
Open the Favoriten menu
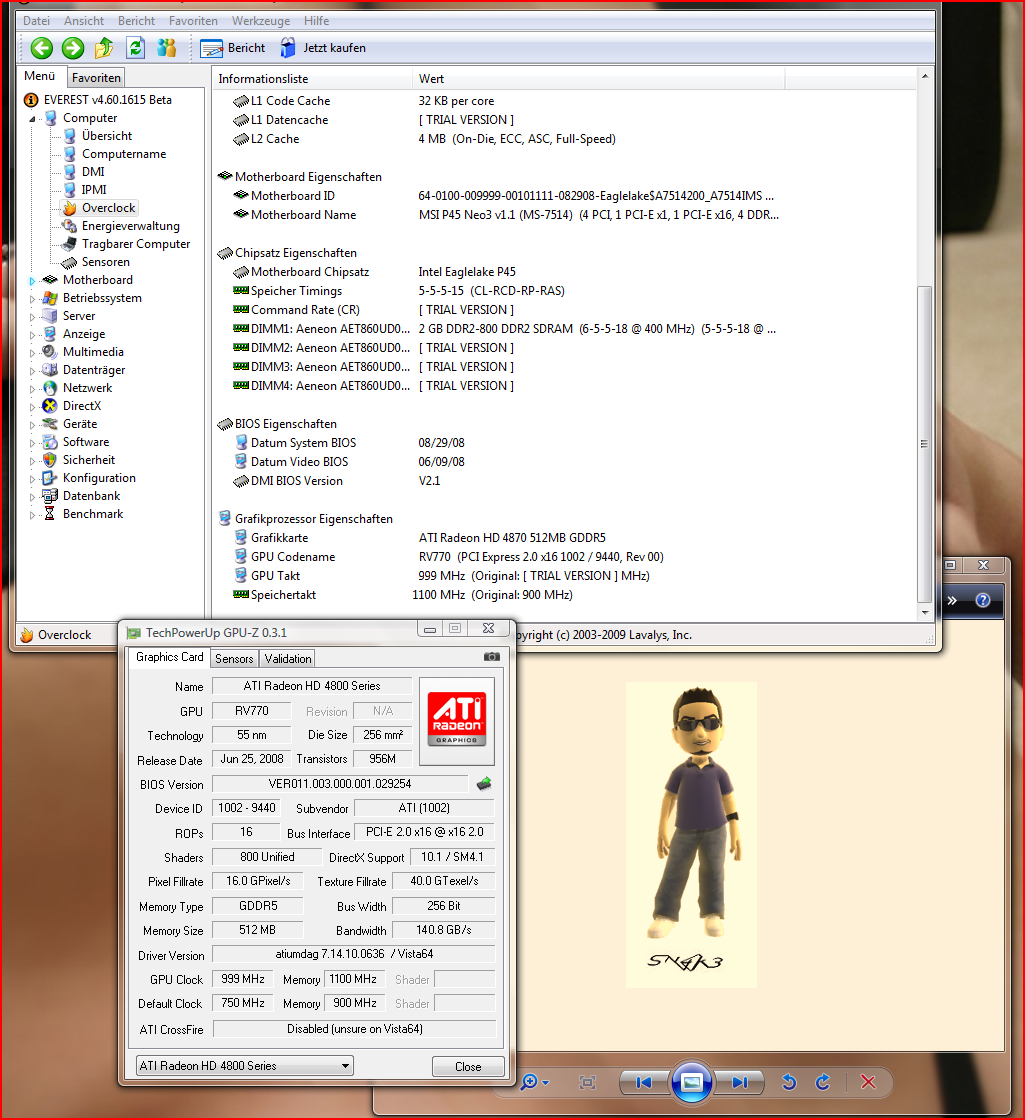(x=193, y=21)
